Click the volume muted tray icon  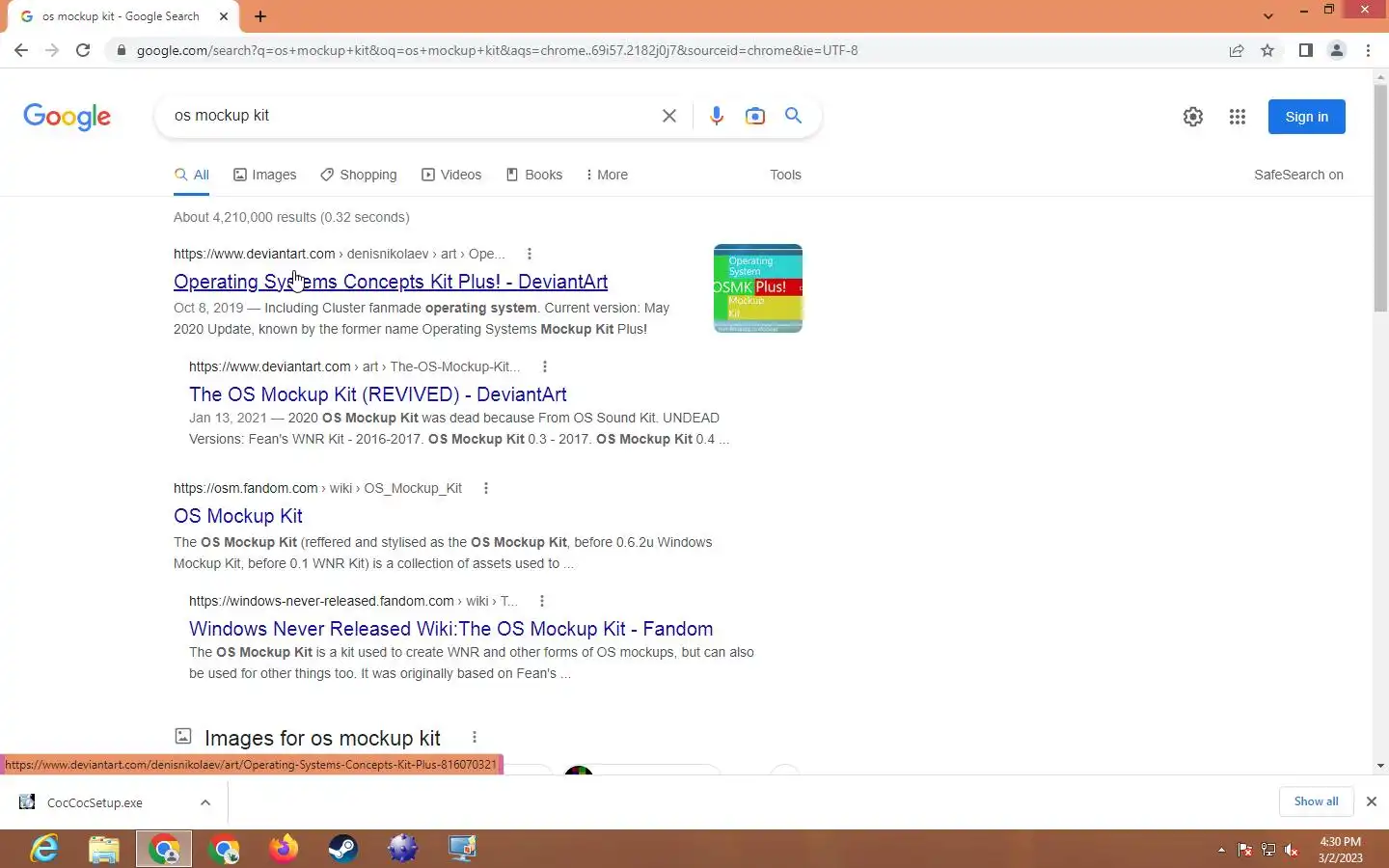pos(1292,850)
